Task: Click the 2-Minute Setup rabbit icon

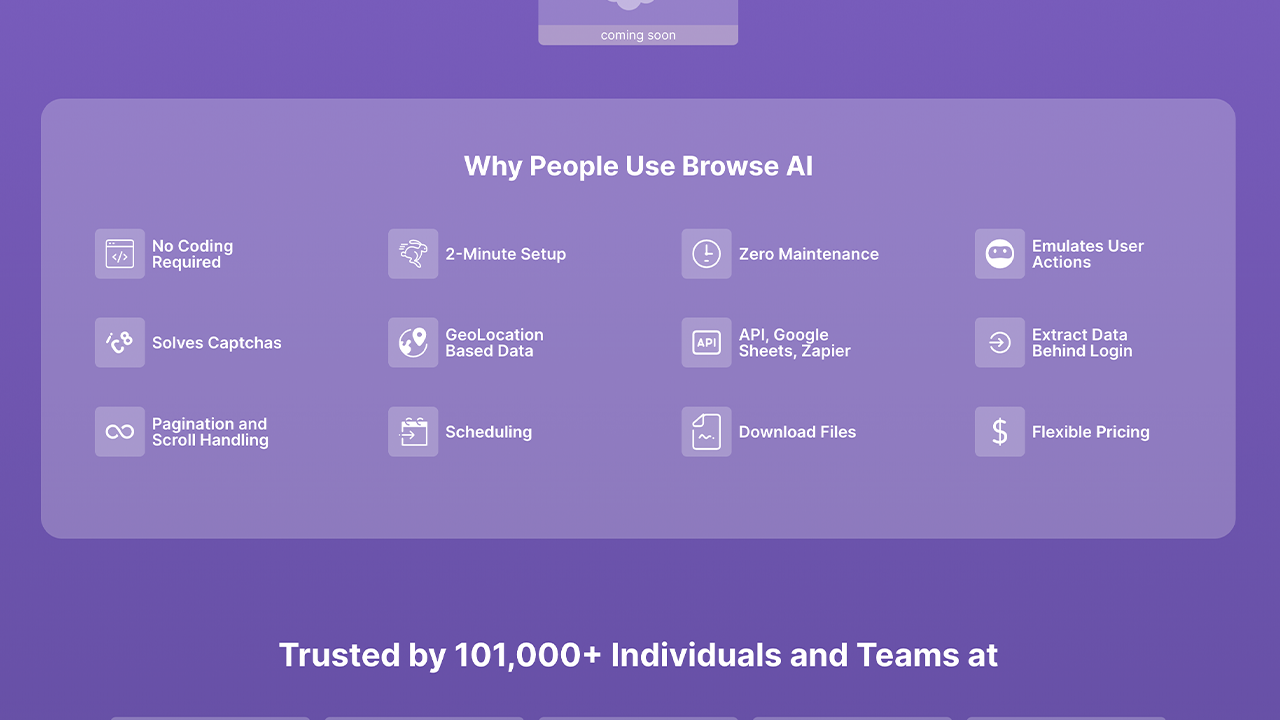Action: click(413, 254)
